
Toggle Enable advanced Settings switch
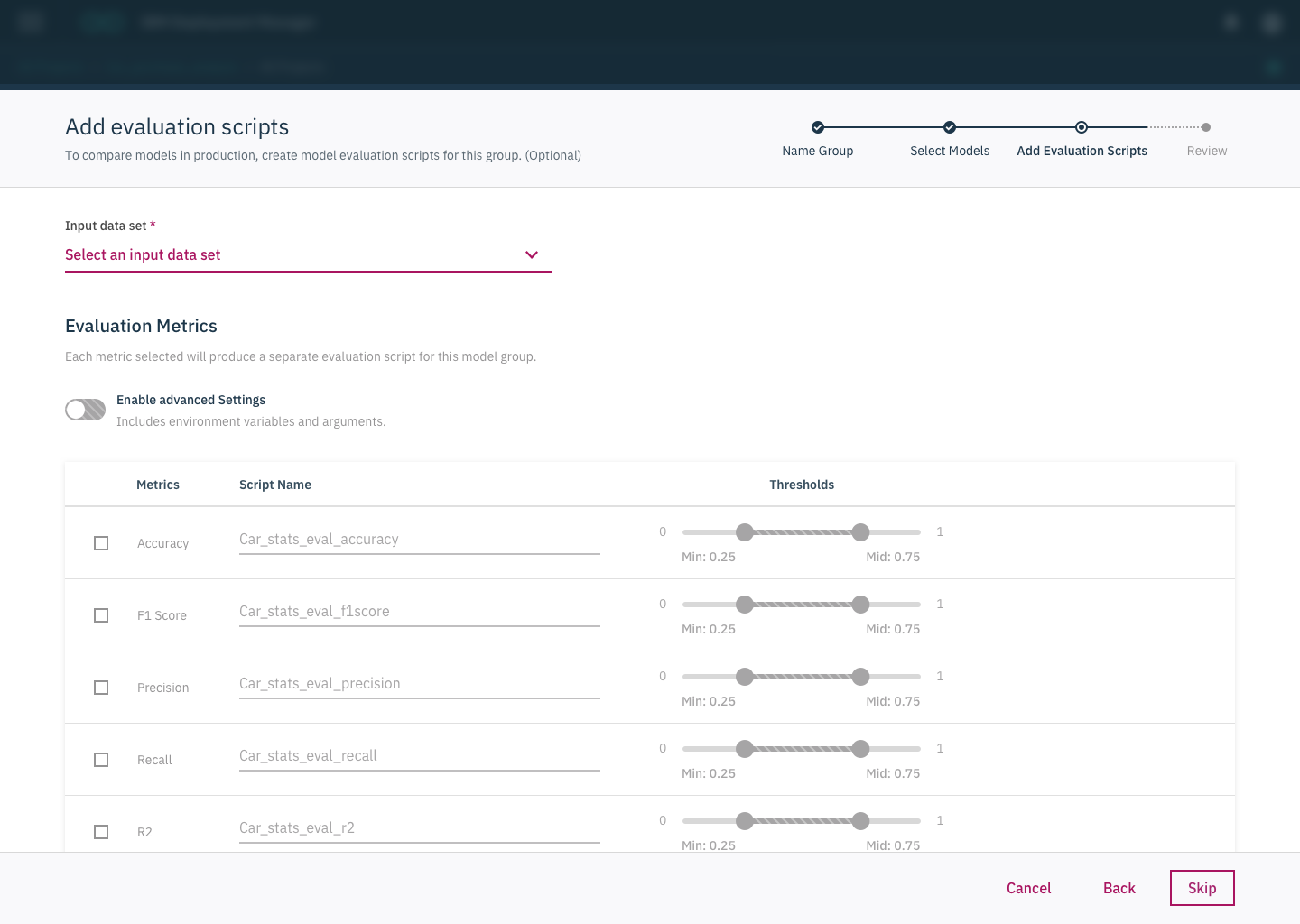86,411
